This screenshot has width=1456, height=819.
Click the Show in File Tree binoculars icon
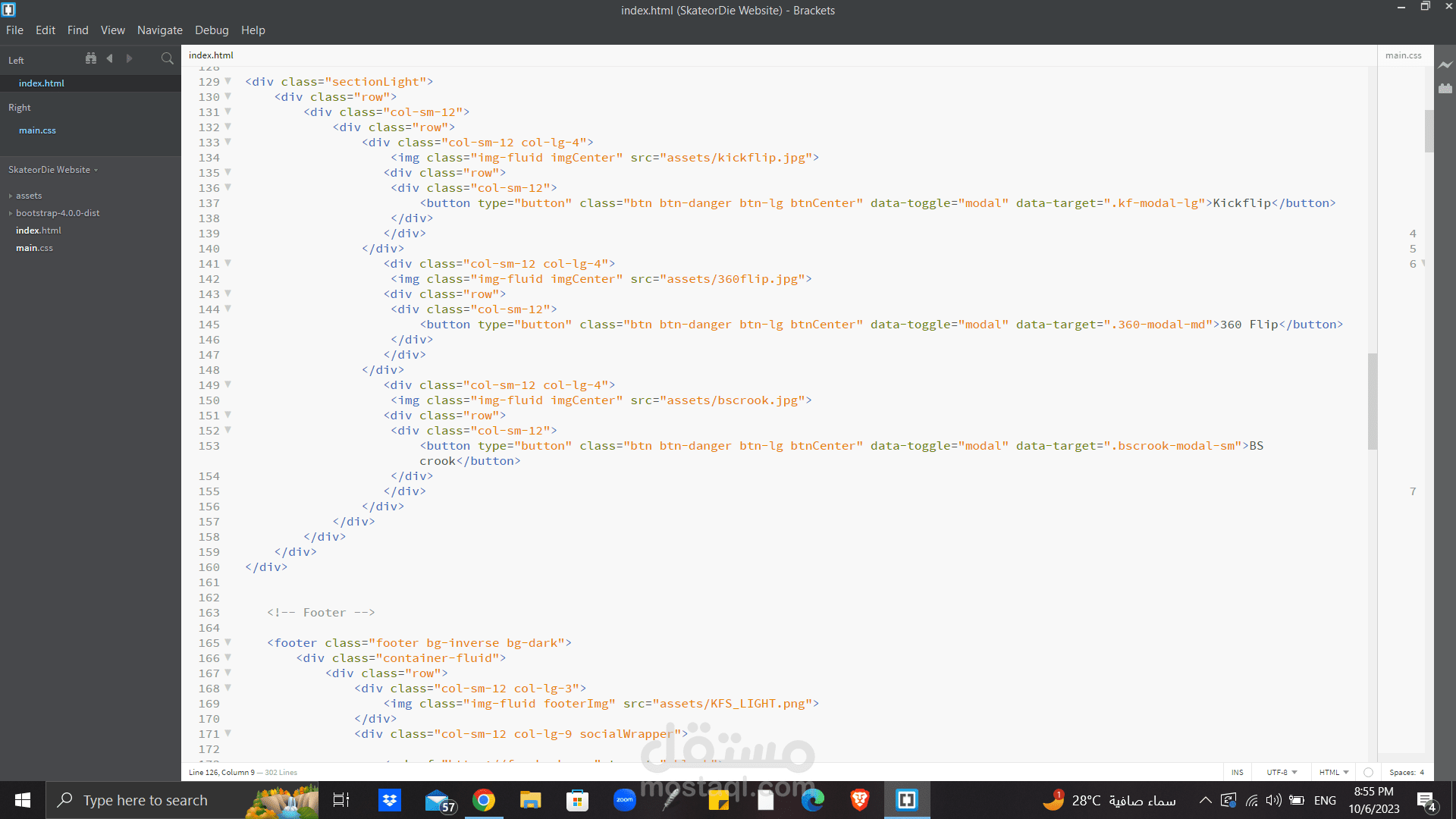pos(91,58)
